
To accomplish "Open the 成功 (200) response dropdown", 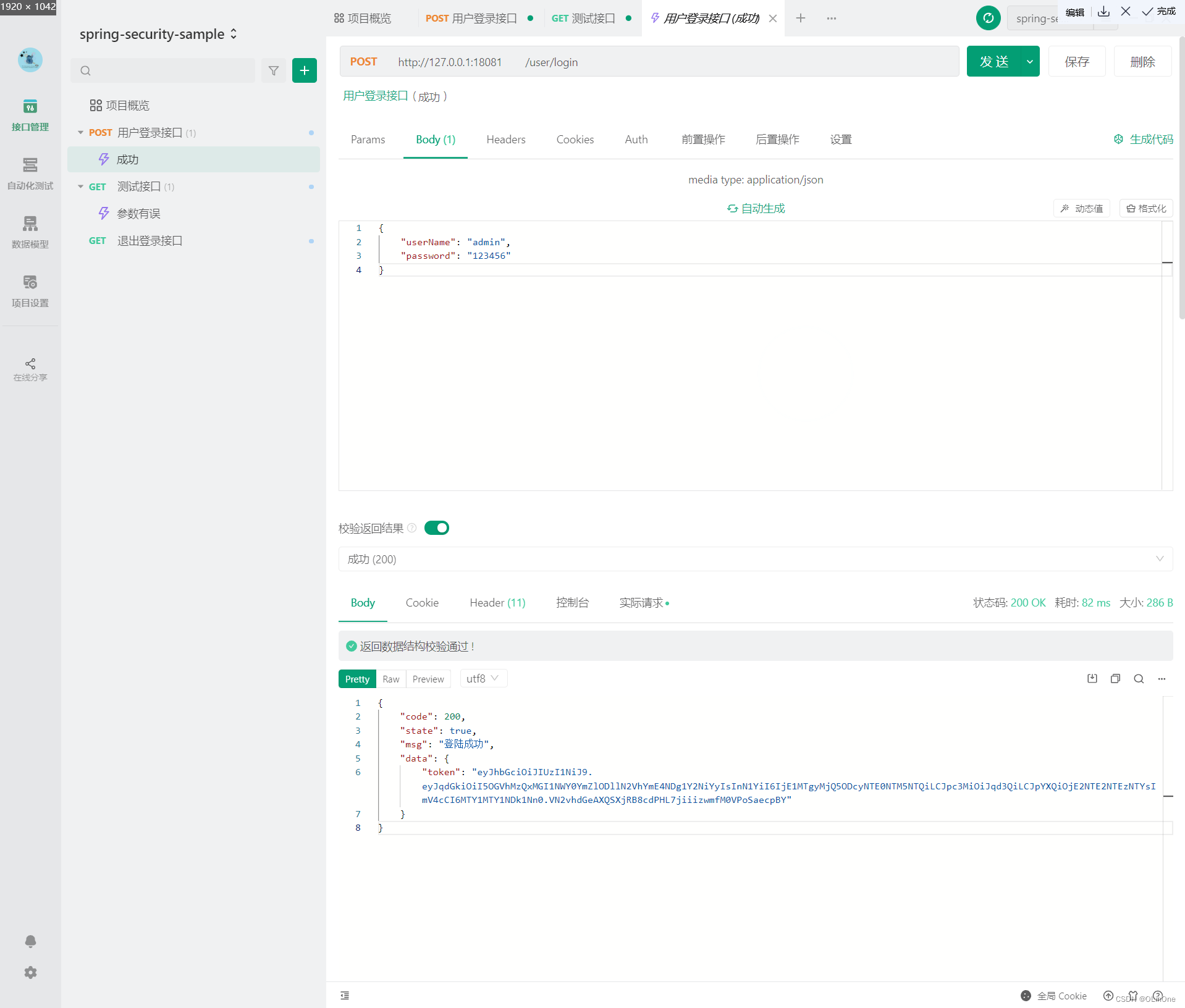I will click(756, 559).
